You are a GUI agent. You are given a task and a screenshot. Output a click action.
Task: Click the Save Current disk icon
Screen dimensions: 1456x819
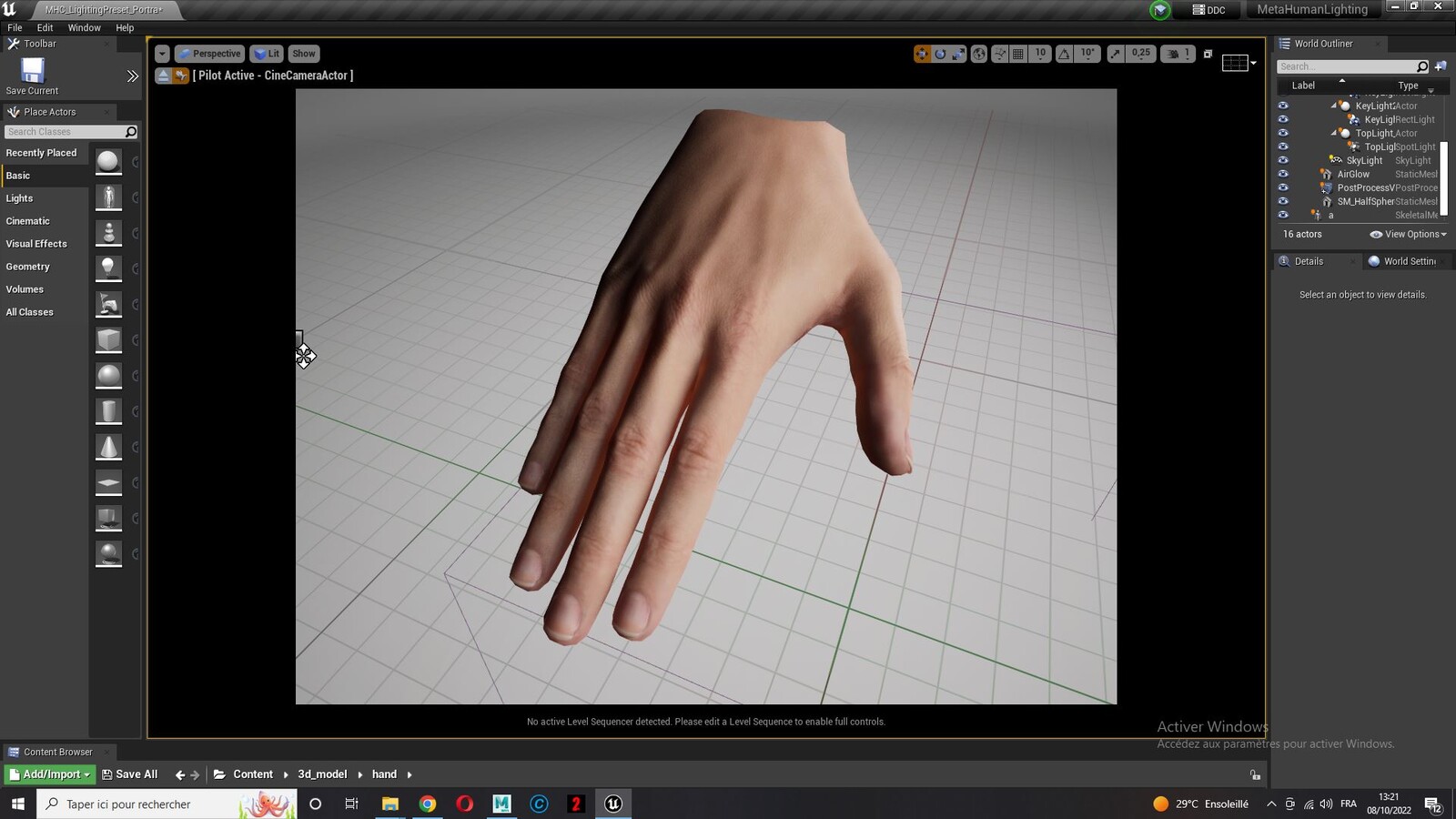[33, 69]
